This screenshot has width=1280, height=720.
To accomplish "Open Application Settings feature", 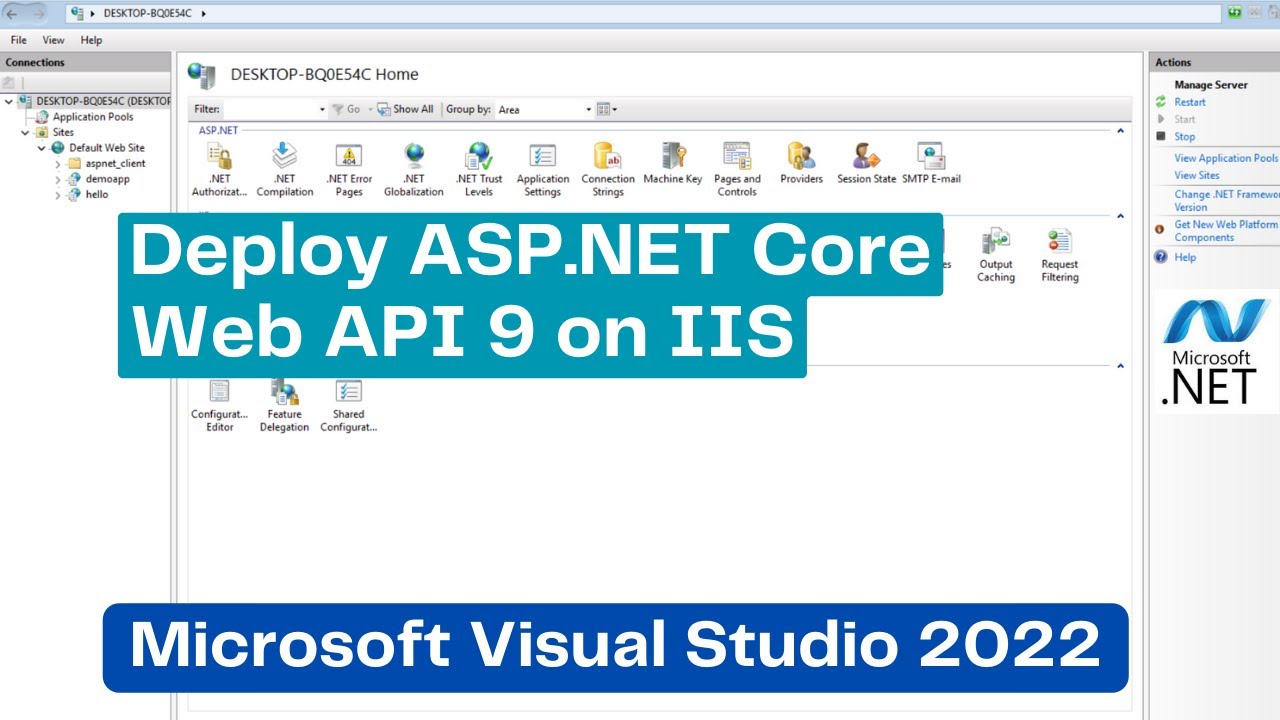I will (542, 169).
